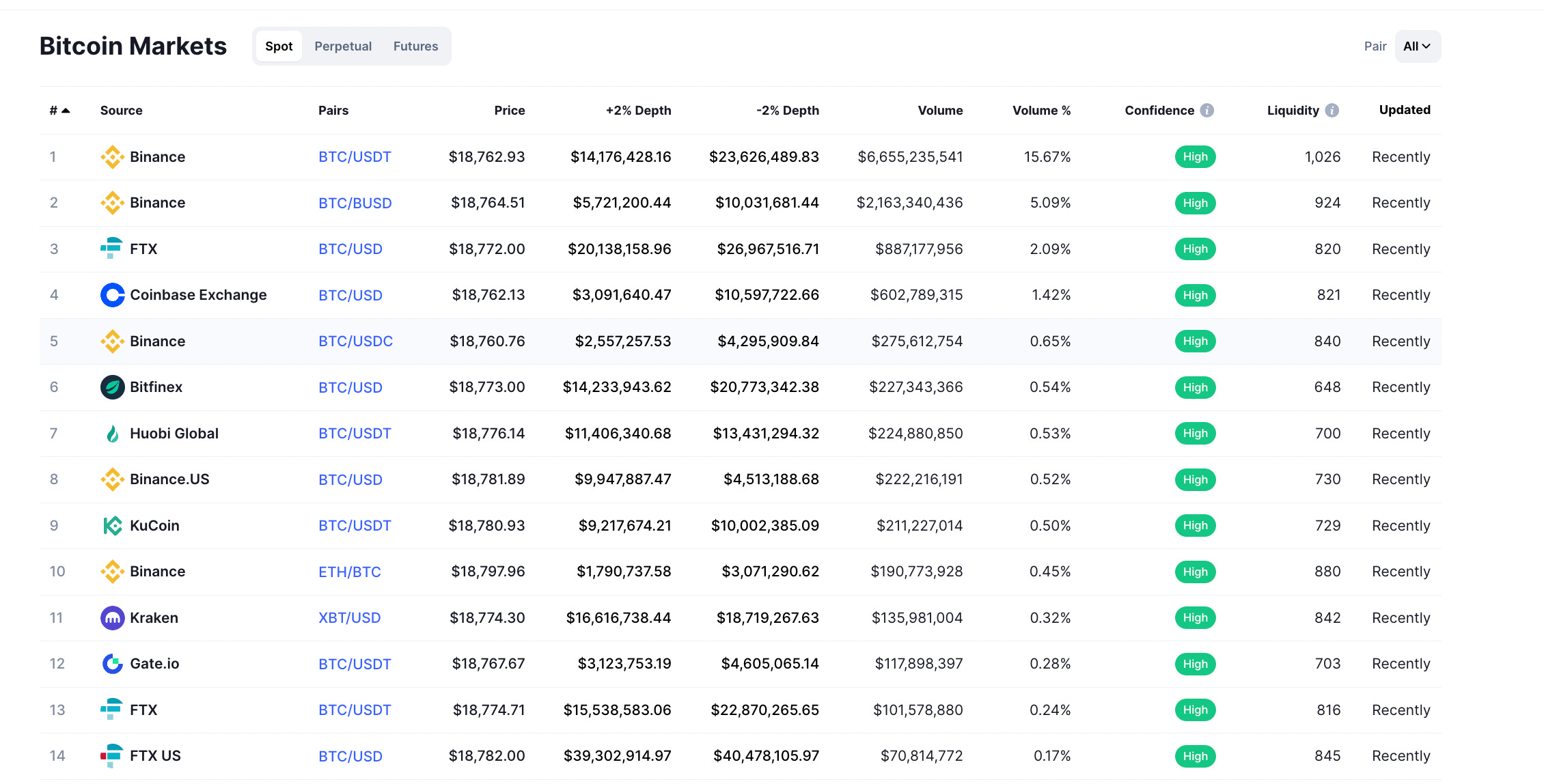Click the FTX US logo
1544x784 pixels.
pos(112,756)
